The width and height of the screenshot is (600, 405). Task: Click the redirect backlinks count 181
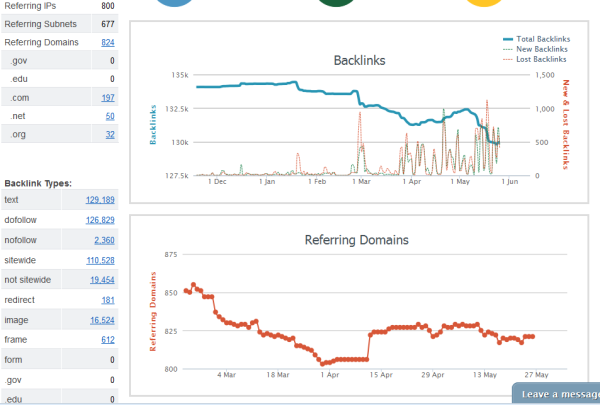(x=107, y=300)
